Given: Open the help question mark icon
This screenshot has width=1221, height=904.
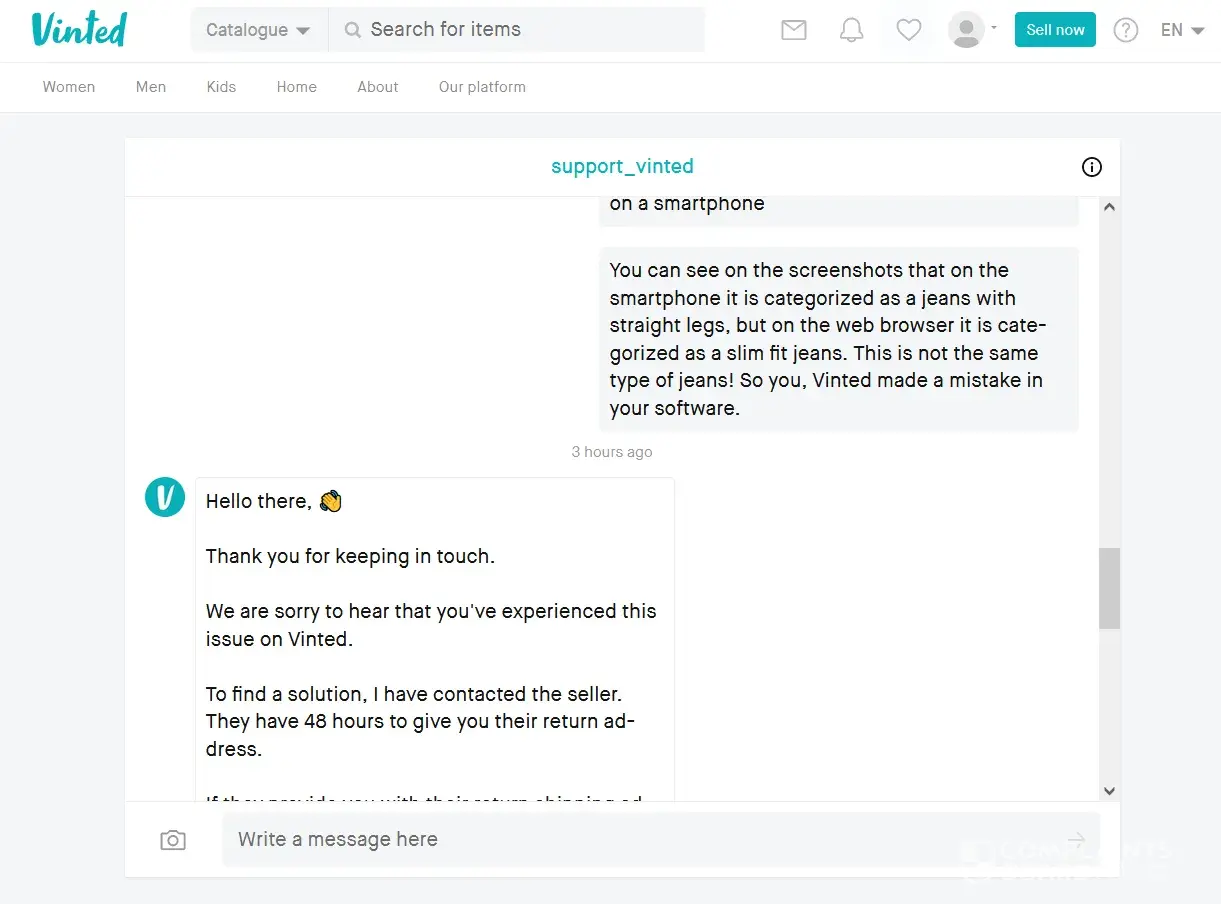Looking at the screenshot, I should [1125, 30].
